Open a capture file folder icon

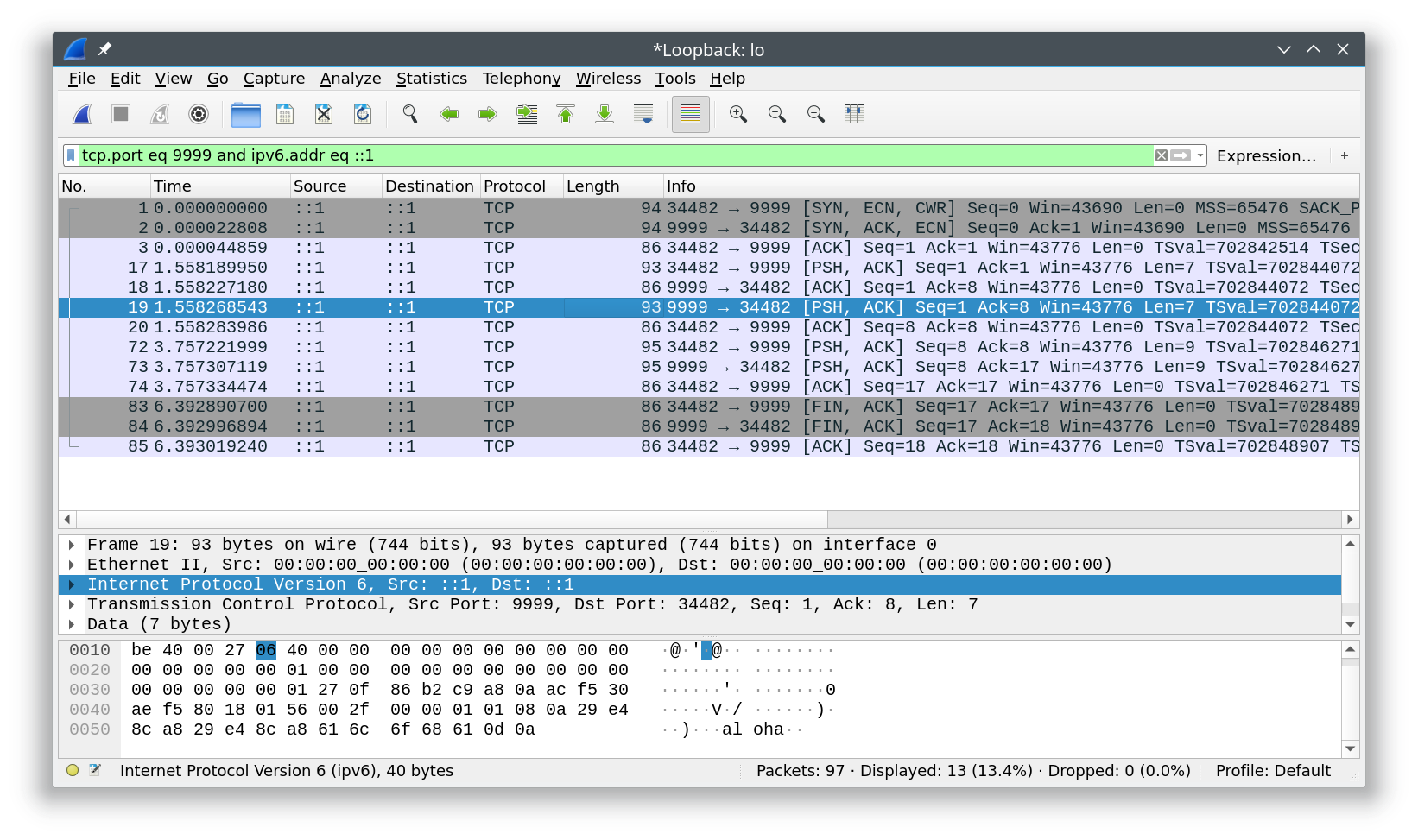[246, 114]
